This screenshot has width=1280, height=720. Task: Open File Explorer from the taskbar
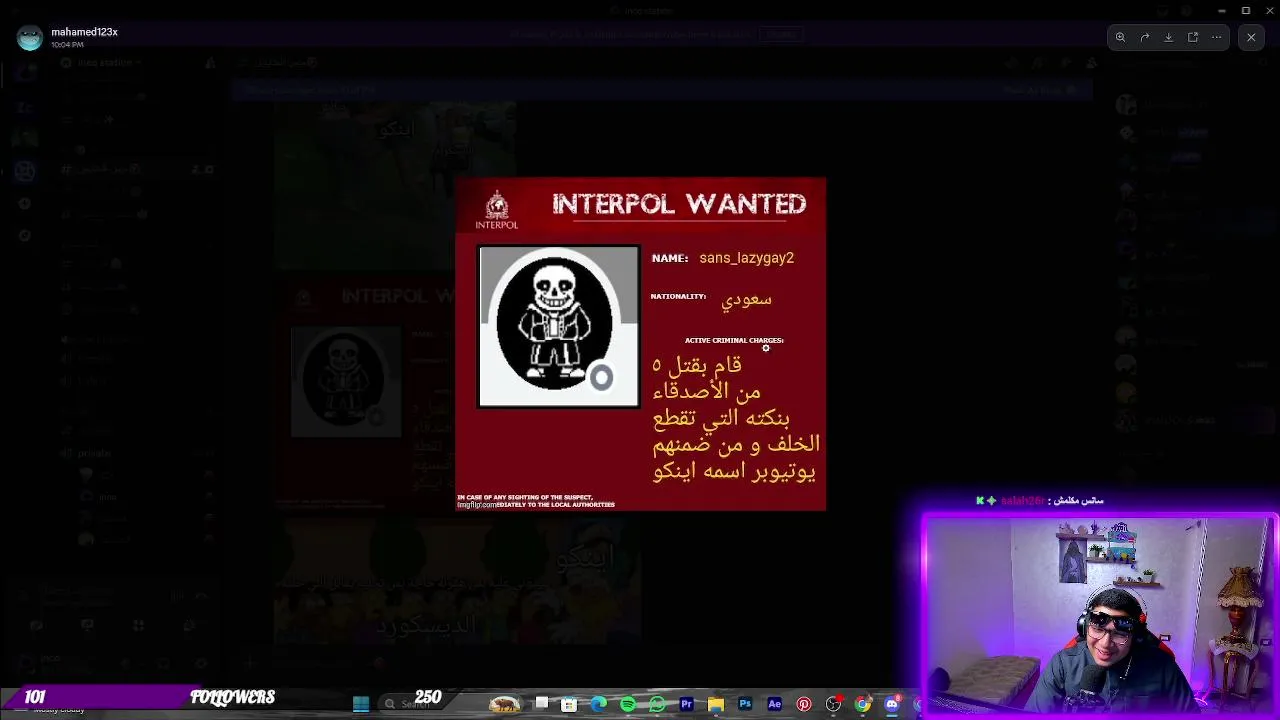coord(716,704)
